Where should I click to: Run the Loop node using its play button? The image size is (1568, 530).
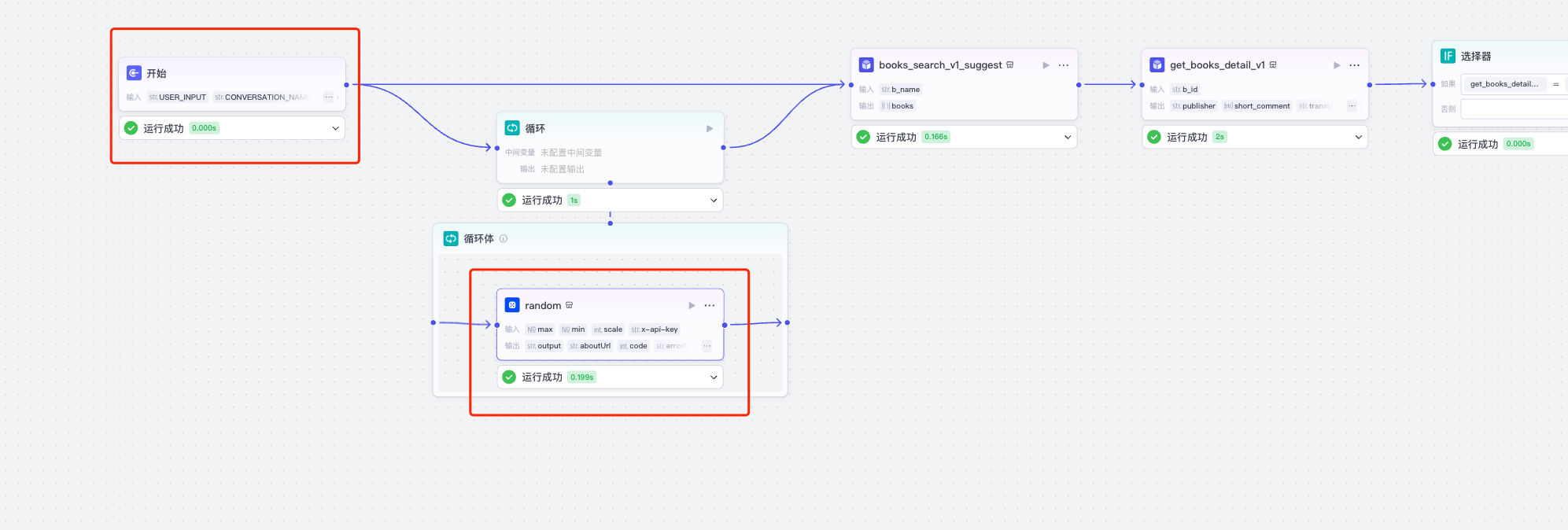710,128
